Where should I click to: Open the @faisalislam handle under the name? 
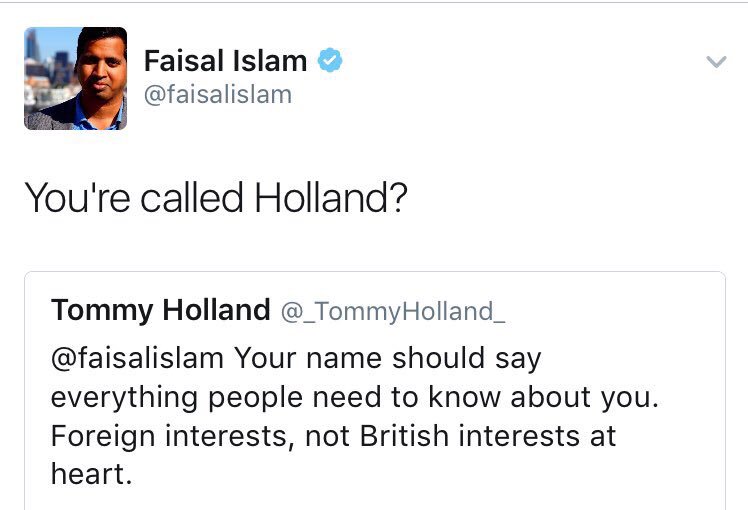(218, 95)
